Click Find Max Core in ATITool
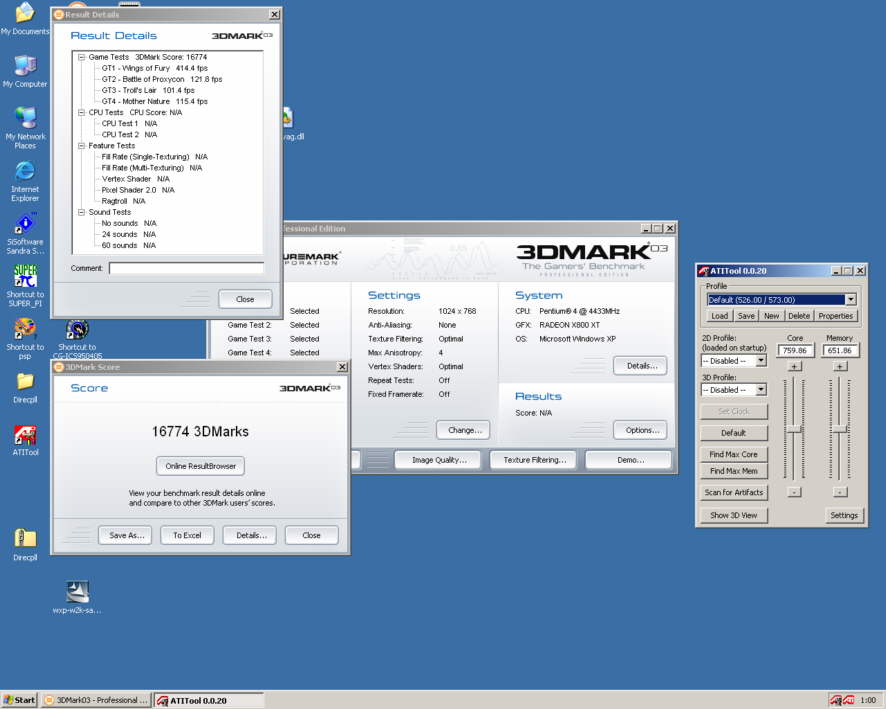Screen dimensions: 886x709 (x=733, y=455)
